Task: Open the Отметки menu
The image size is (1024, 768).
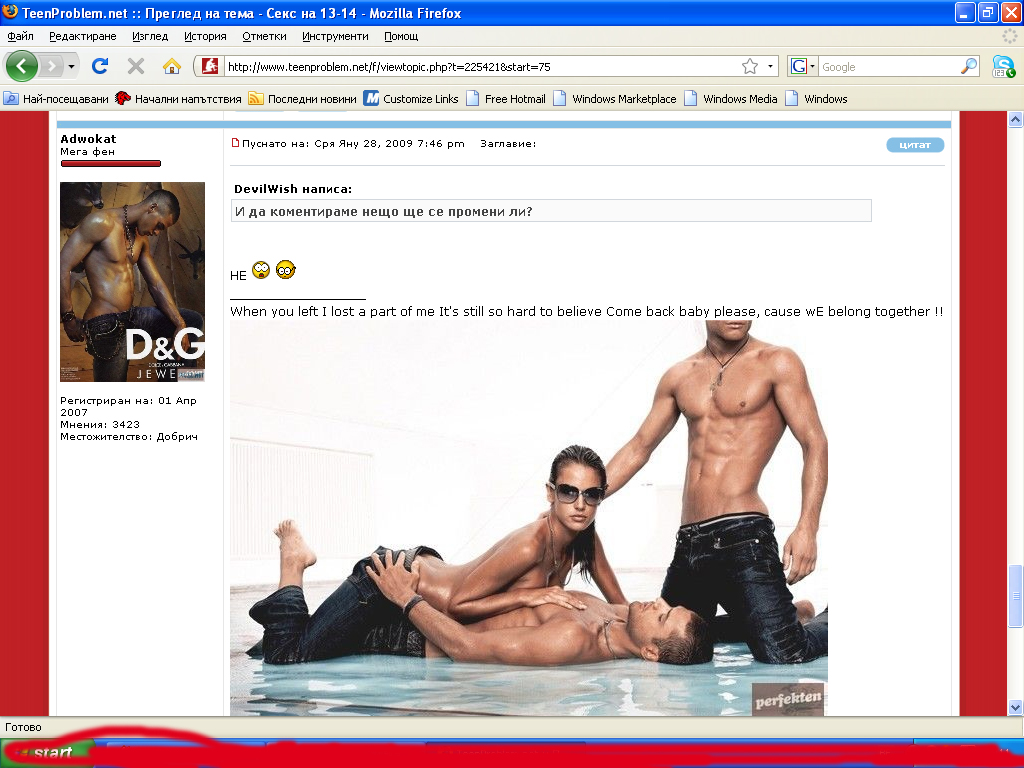Action: [264, 36]
